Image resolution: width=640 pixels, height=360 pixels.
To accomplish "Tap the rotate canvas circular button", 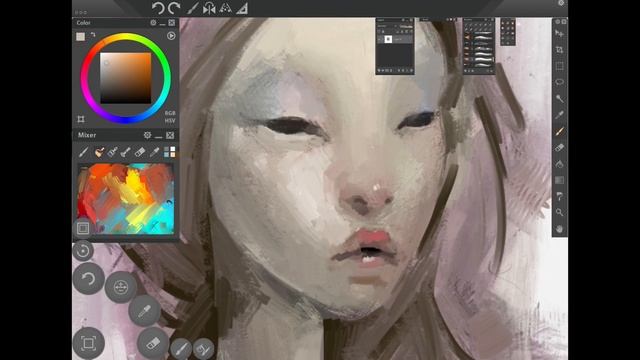I will coord(83,250).
